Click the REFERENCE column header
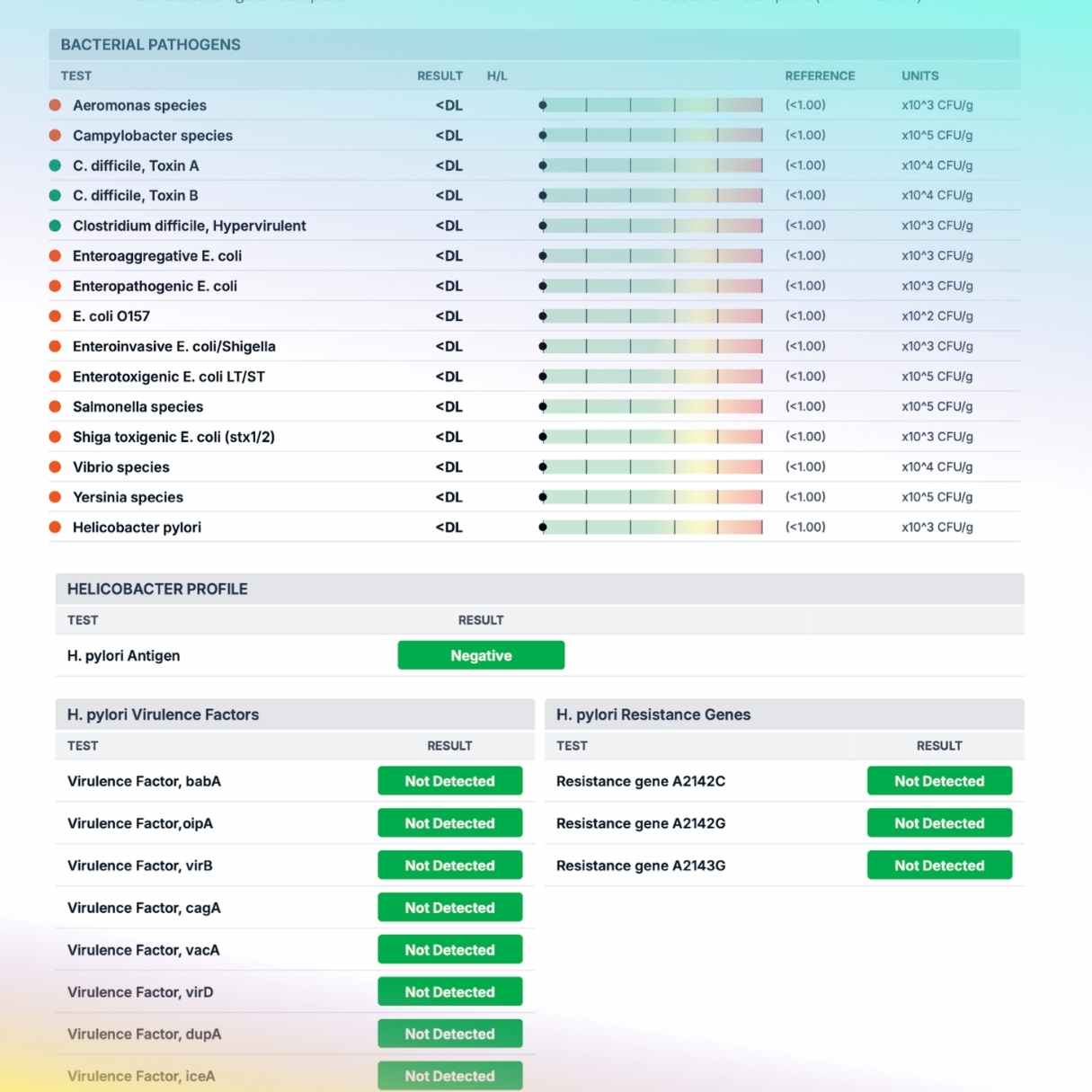This screenshot has height=1092, width=1092. (x=820, y=76)
